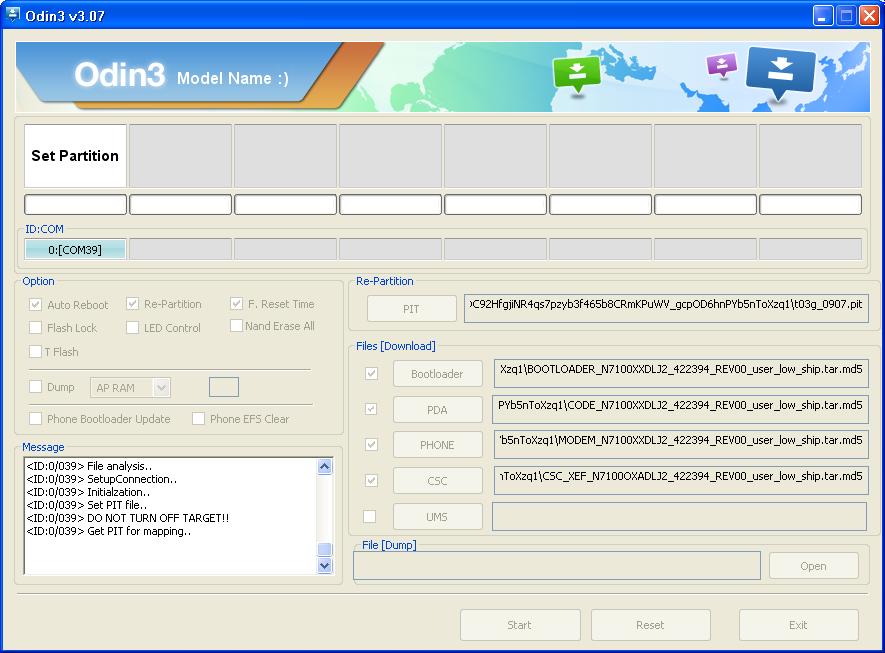Click the File Dump path field
885x653 pixels.
click(x=557, y=565)
